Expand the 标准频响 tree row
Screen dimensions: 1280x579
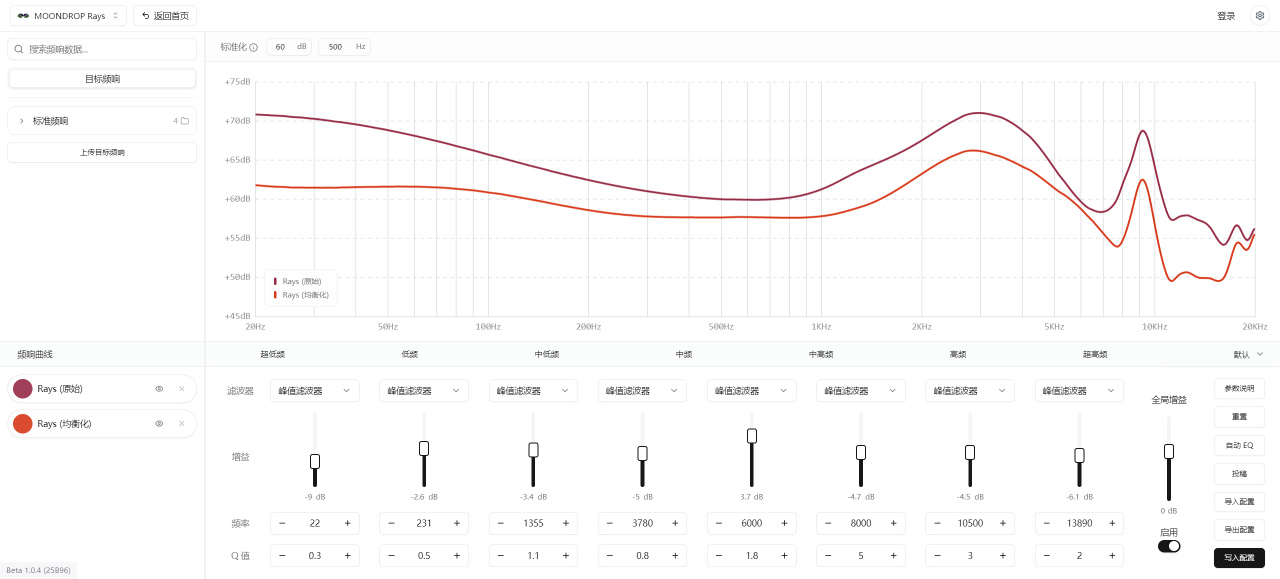click(x=102, y=121)
